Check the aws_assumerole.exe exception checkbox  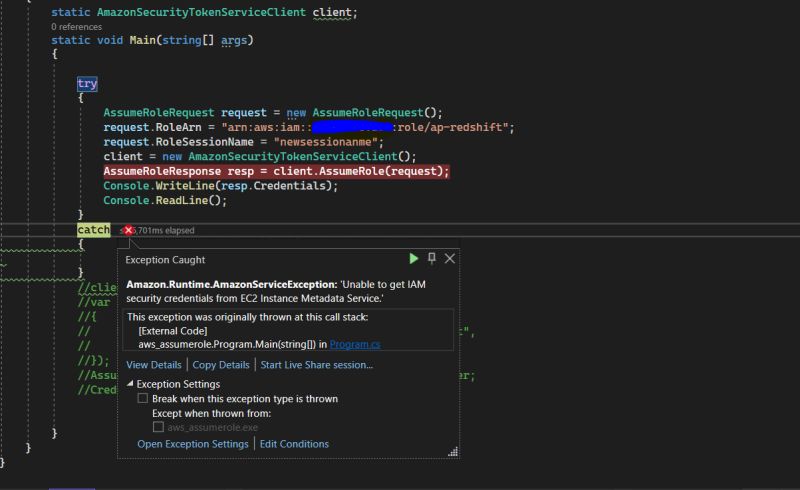[159, 427]
